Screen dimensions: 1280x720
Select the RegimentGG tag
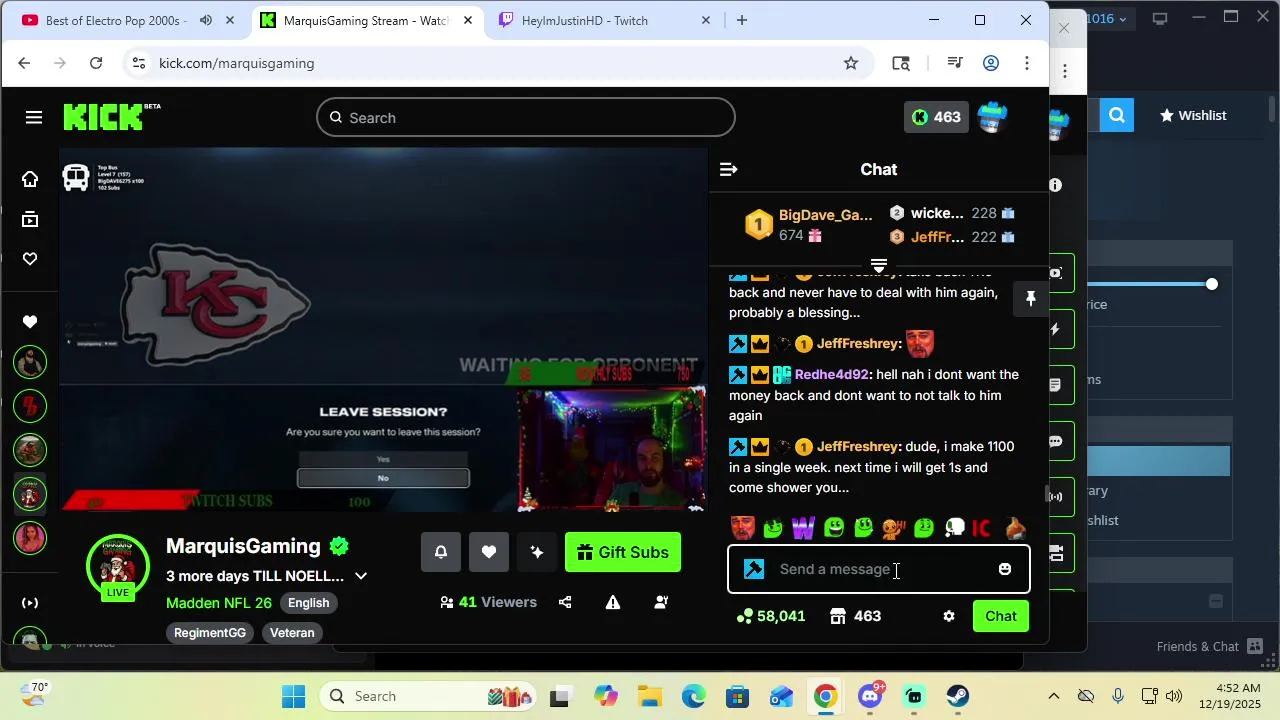click(x=210, y=633)
